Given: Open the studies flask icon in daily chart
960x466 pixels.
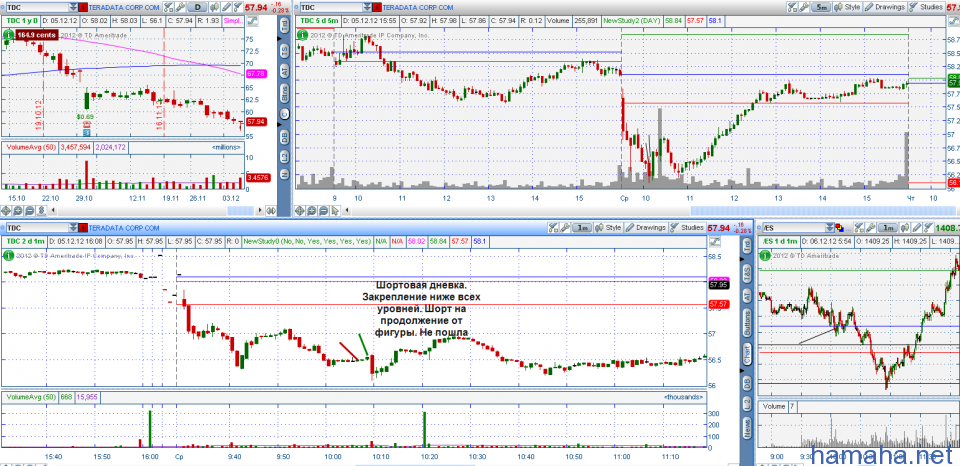Looking at the screenshot, I should point(238,7).
